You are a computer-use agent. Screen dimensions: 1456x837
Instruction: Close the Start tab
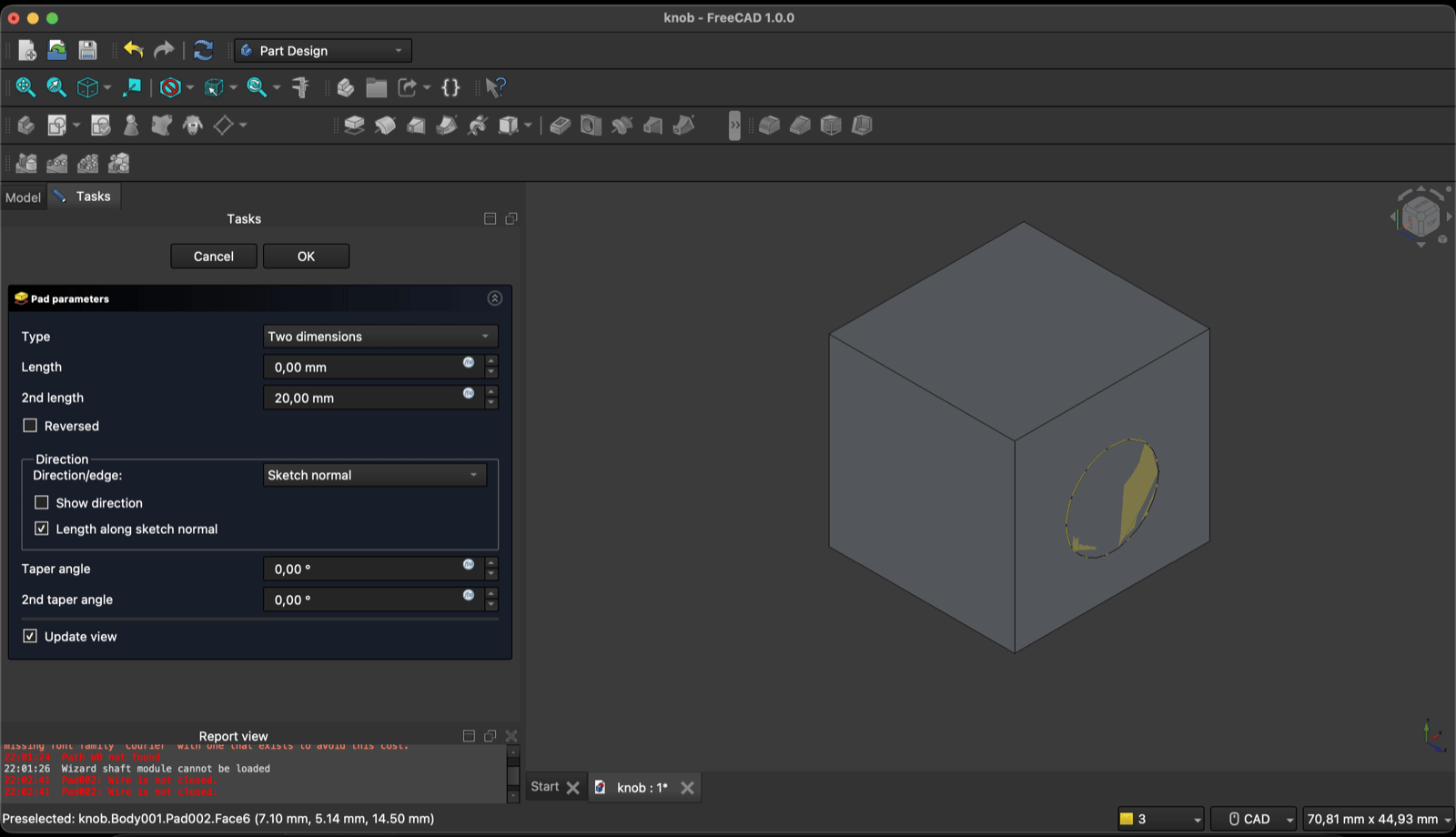572,788
